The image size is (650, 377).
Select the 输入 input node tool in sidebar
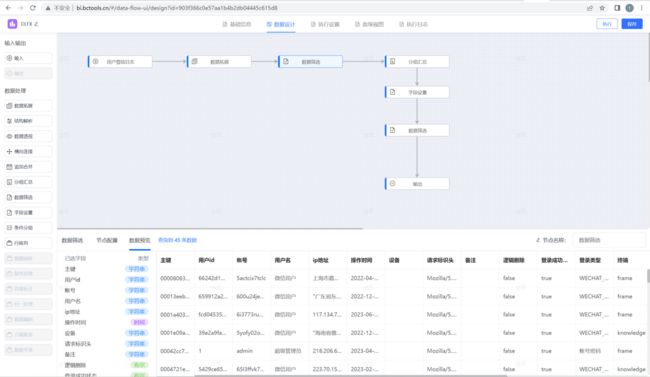click(28, 58)
